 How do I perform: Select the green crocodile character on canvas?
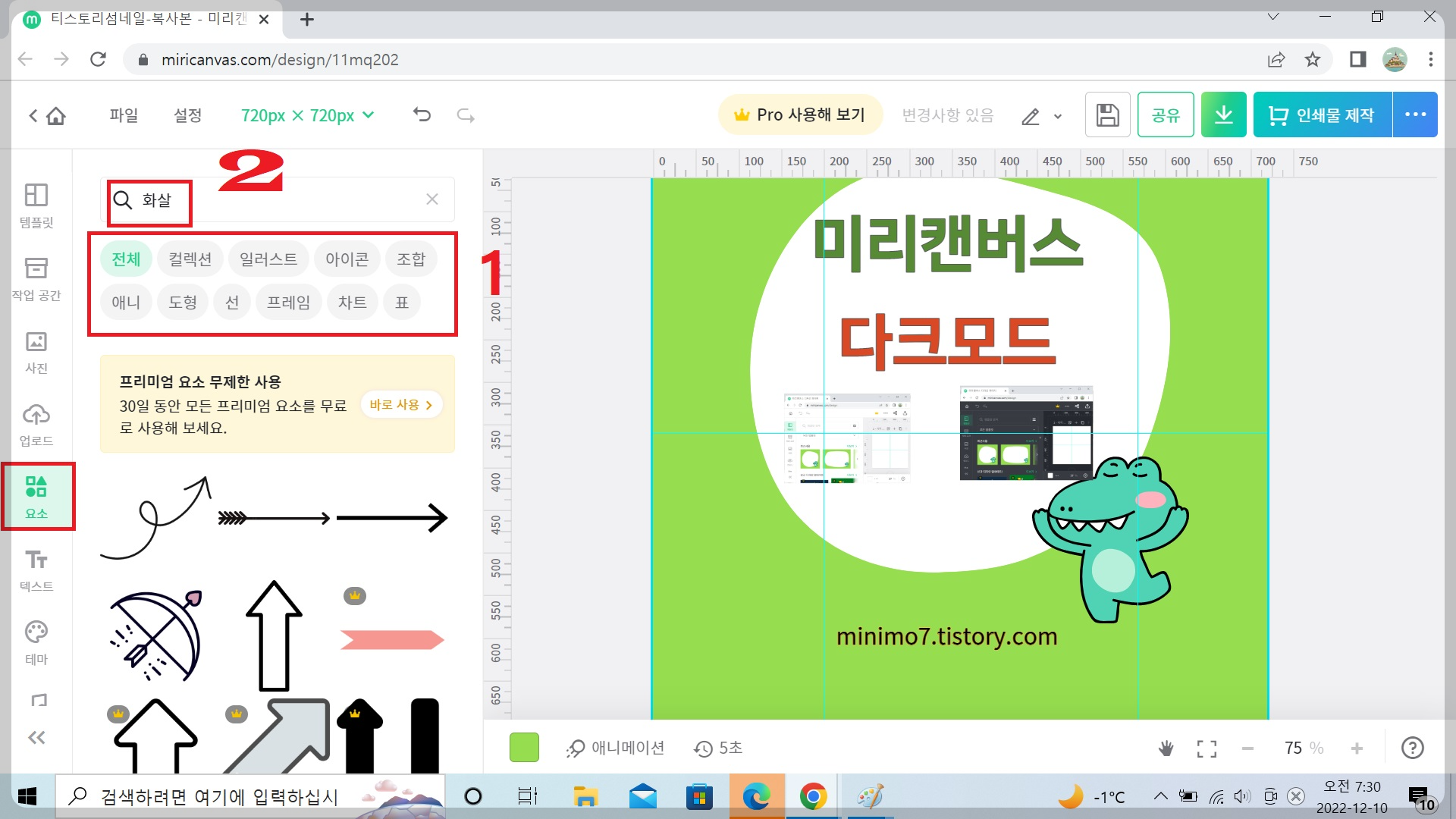pyautogui.click(x=1110, y=538)
